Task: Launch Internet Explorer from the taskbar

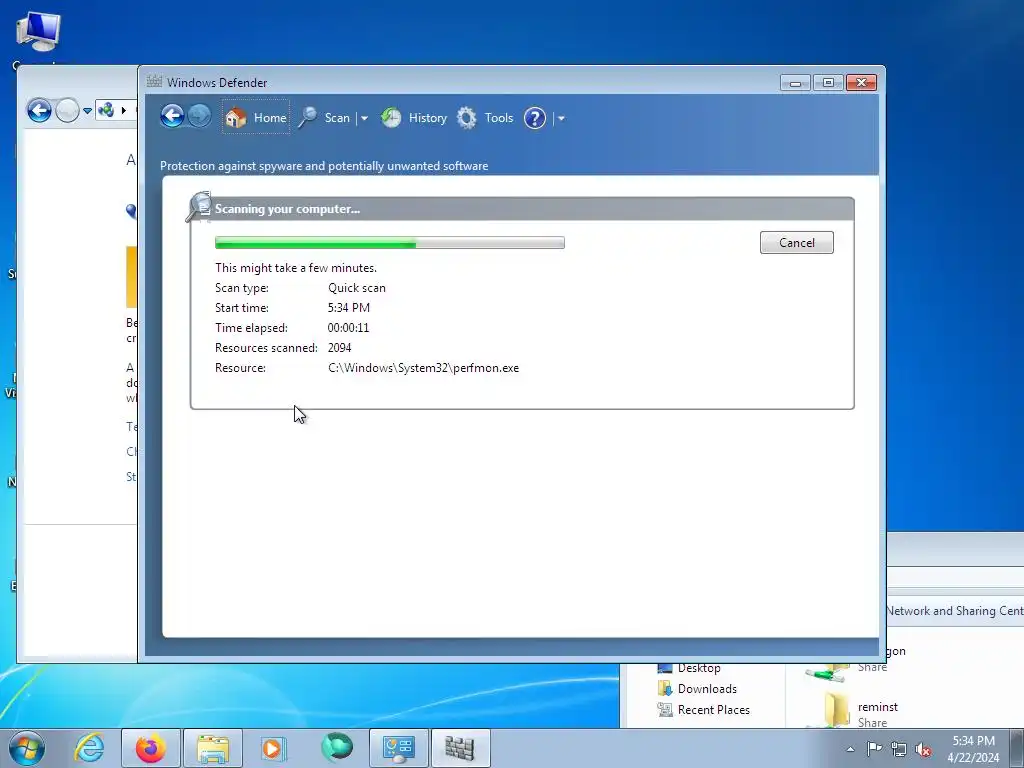Action: point(89,748)
